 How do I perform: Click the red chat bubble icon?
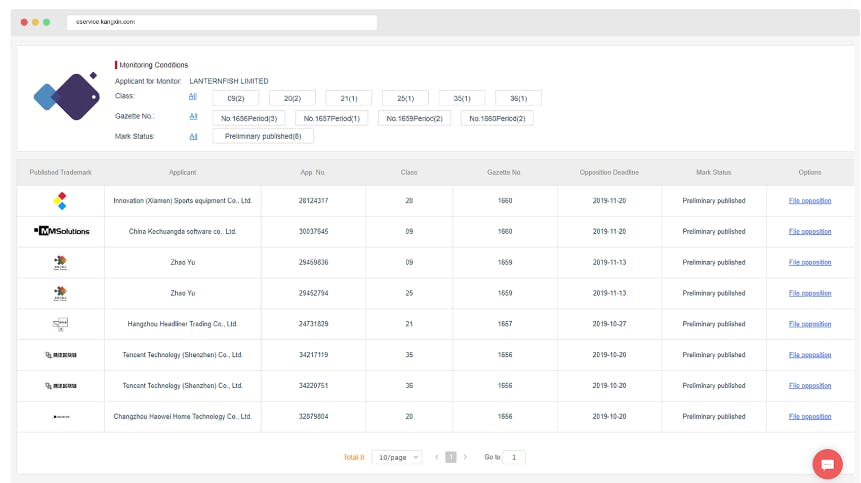coord(827,464)
